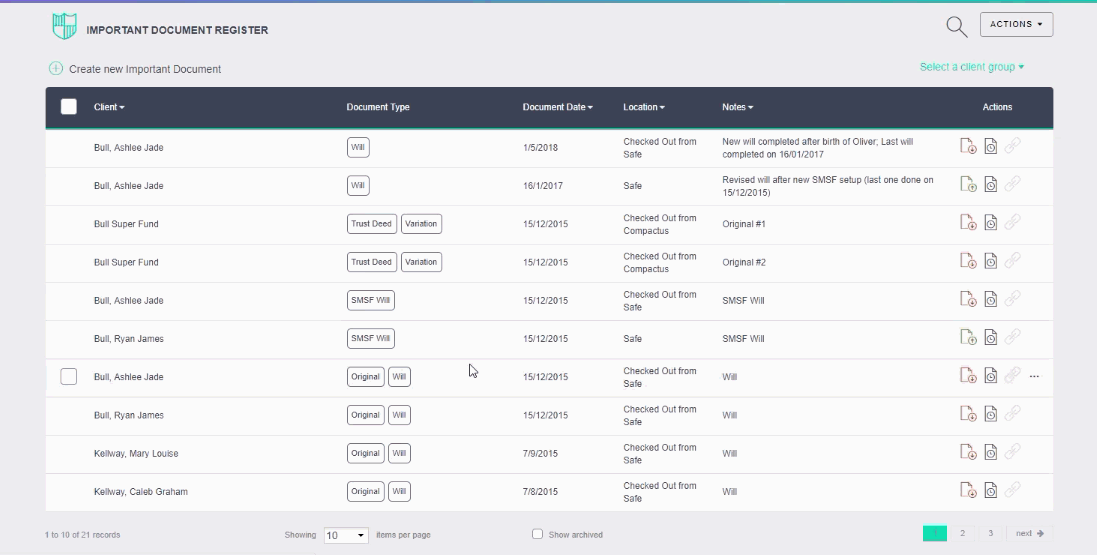Open history clock icon for Original #1 row
The height and width of the screenshot is (555, 1097).
point(990,224)
